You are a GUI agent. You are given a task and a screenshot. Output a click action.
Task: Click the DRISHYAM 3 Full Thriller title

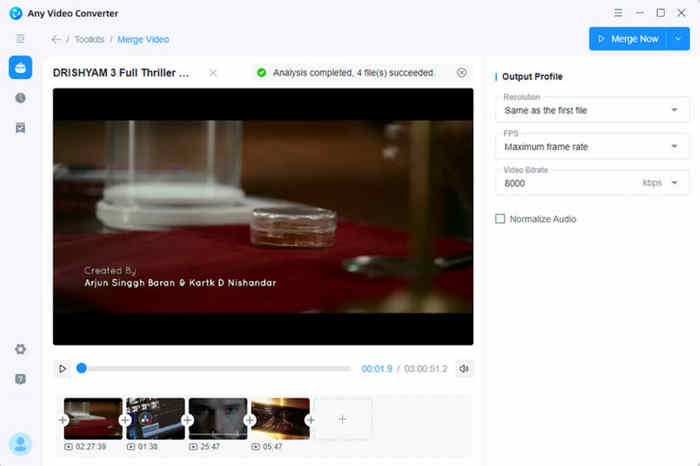(121, 73)
